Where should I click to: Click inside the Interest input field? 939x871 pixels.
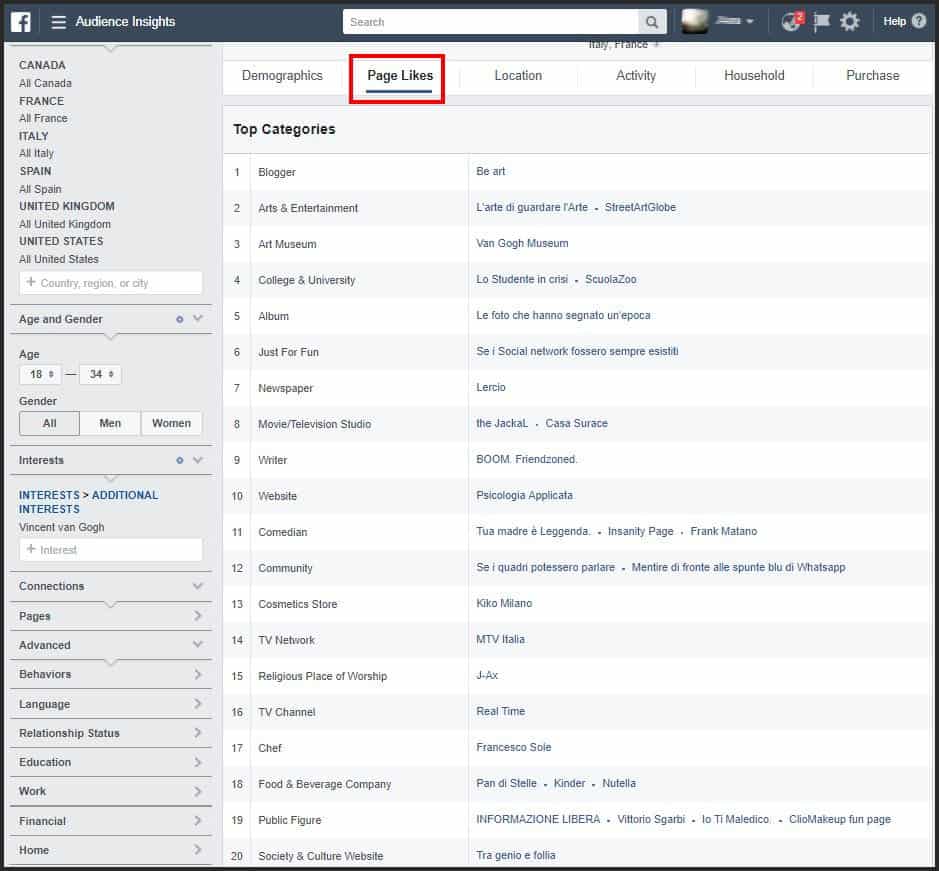(x=110, y=549)
